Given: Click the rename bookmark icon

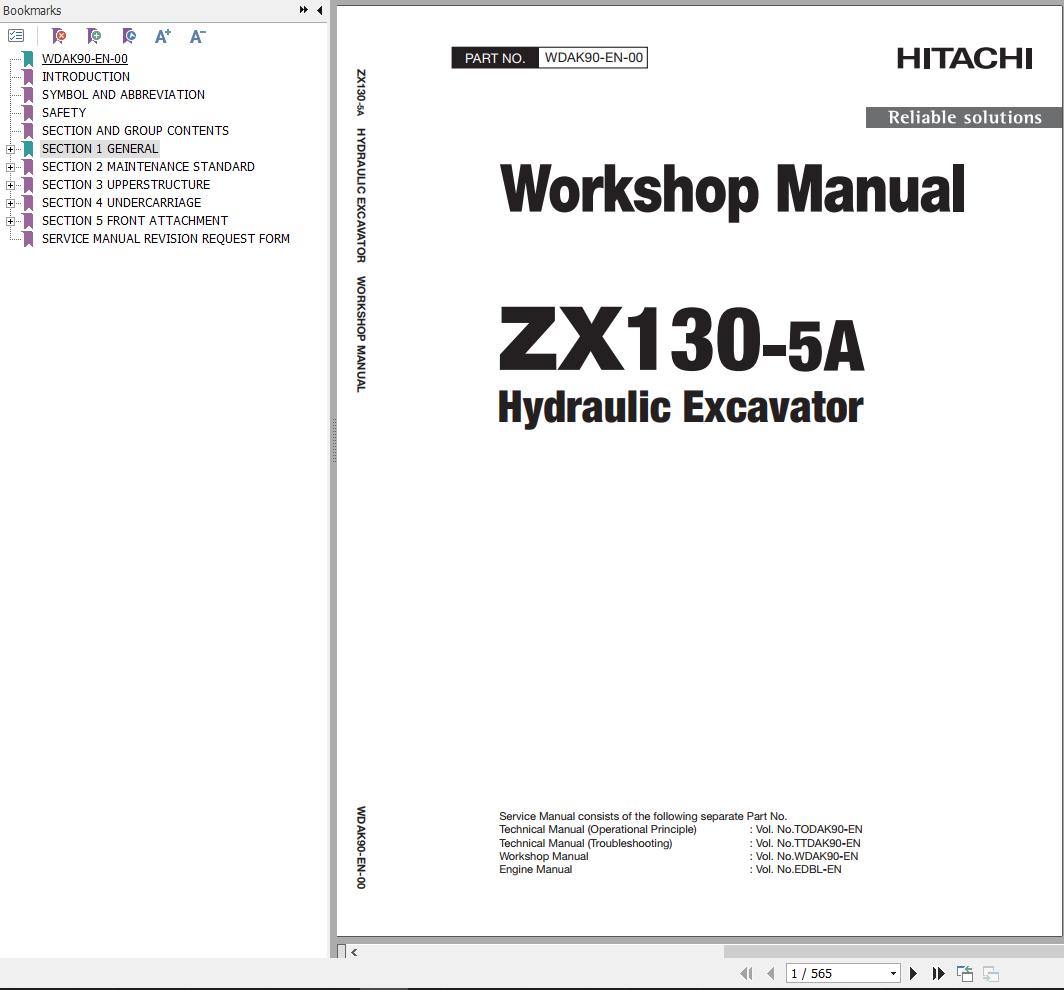Looking at the screenshot, I should [x=128, y=36].
